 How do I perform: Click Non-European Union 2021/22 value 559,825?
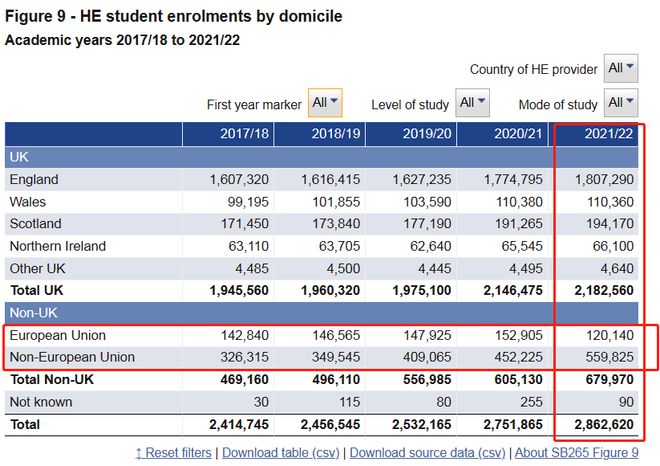pos(609,357)
